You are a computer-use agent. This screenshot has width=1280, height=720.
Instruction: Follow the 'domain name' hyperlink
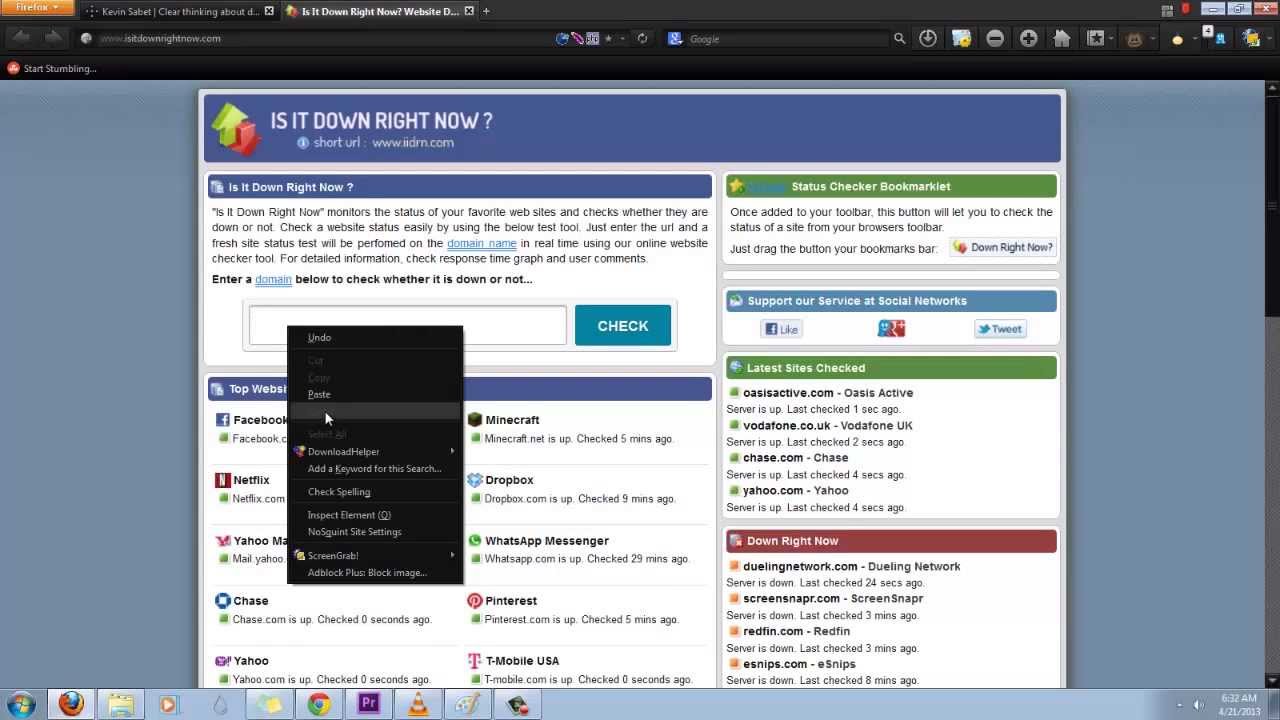(481, 243)
